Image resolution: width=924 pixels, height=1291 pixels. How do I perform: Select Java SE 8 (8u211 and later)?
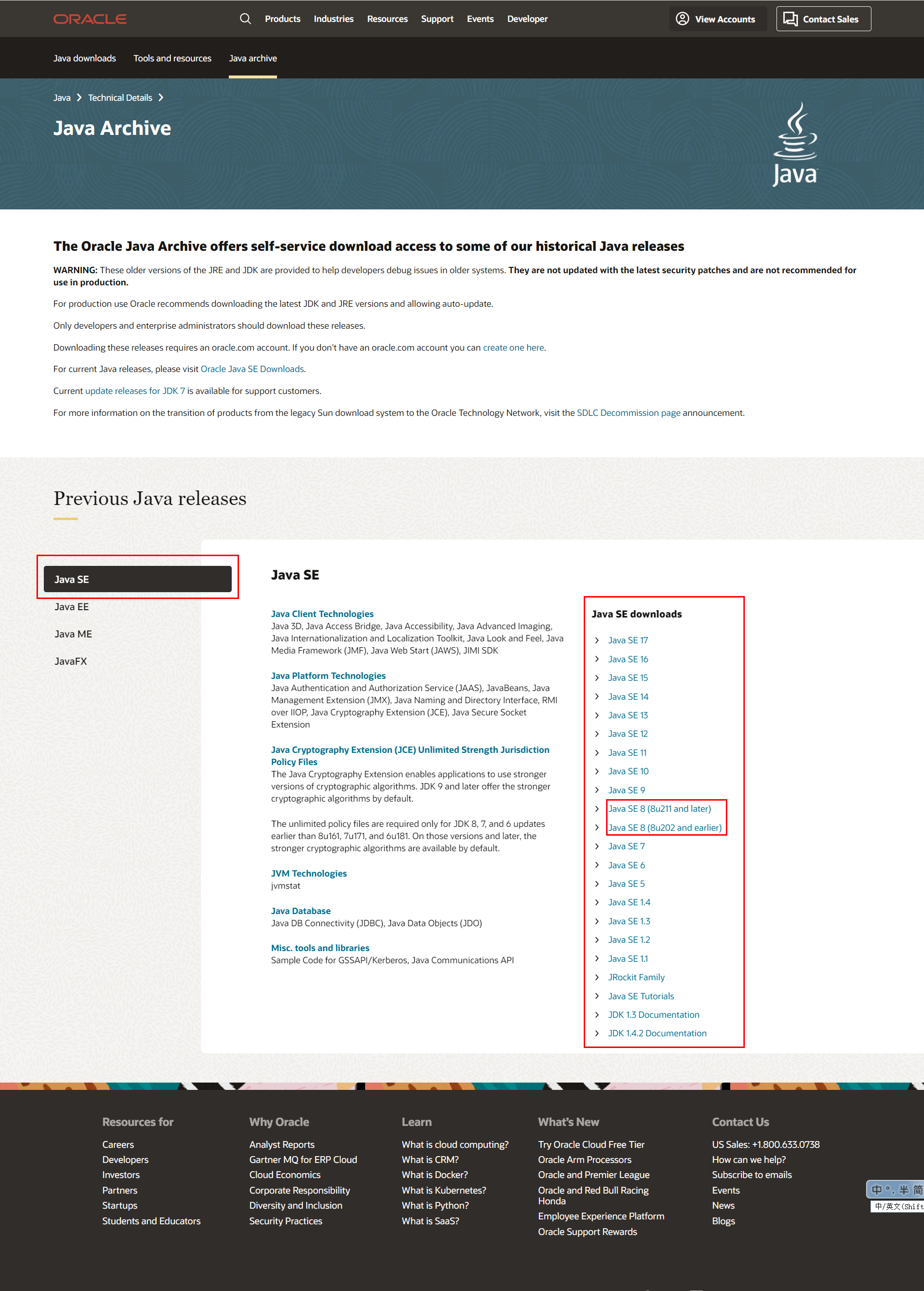660,808
